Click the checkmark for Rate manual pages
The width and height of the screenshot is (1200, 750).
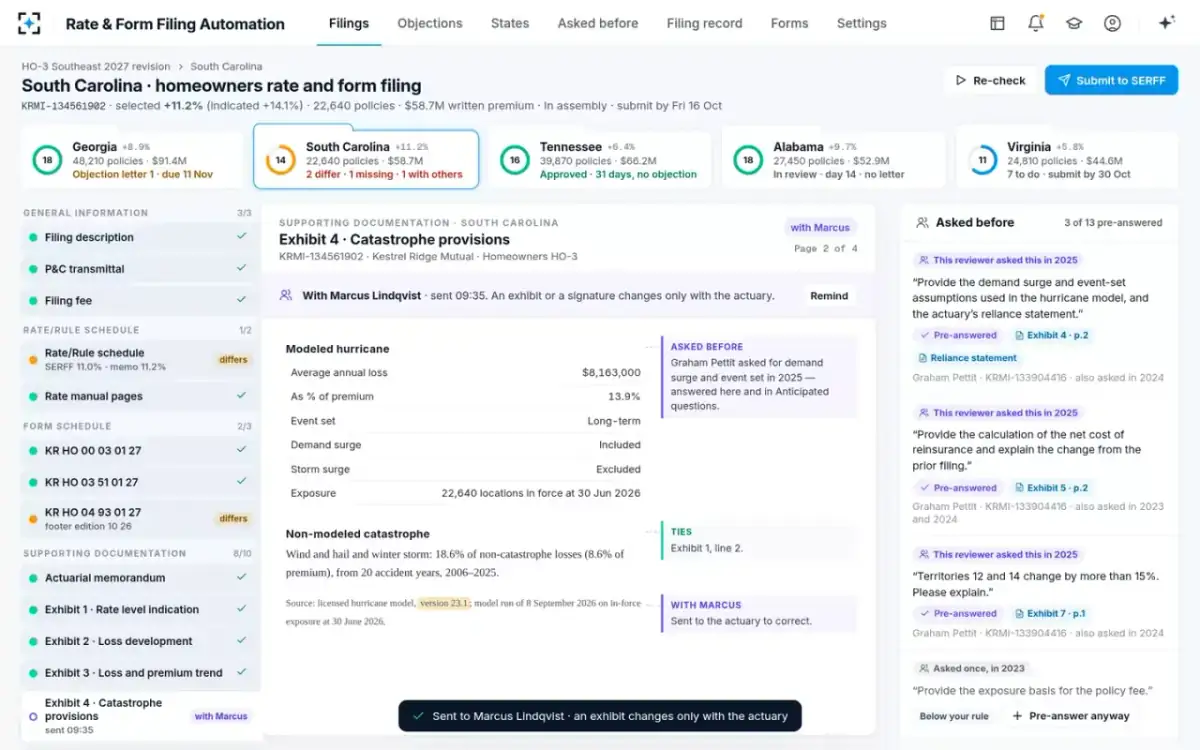pos(241,396)
